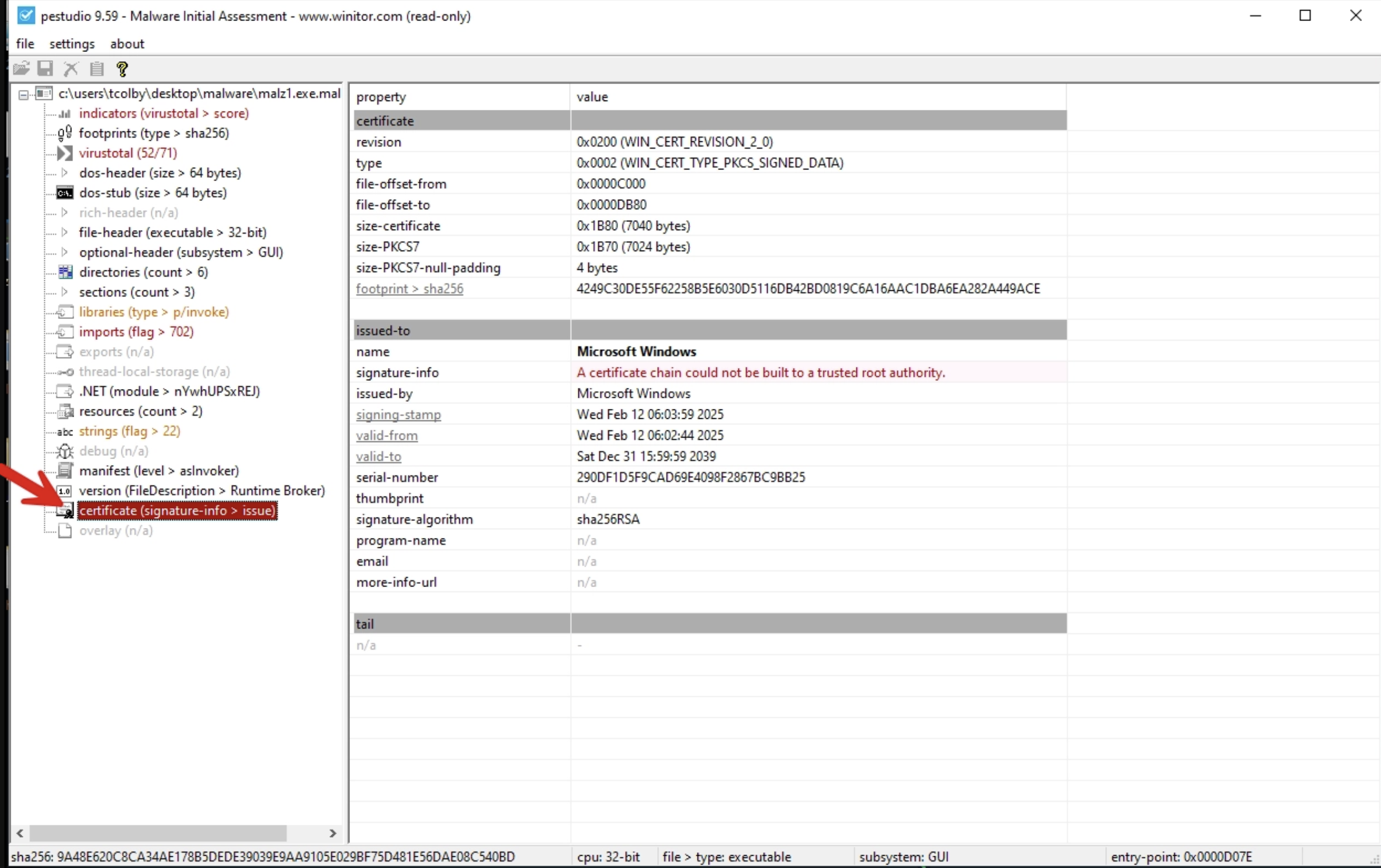Expand the file-header tree node
Image resolution: width=1381 pixels, height=868 pixels.
tap(65, 232)
